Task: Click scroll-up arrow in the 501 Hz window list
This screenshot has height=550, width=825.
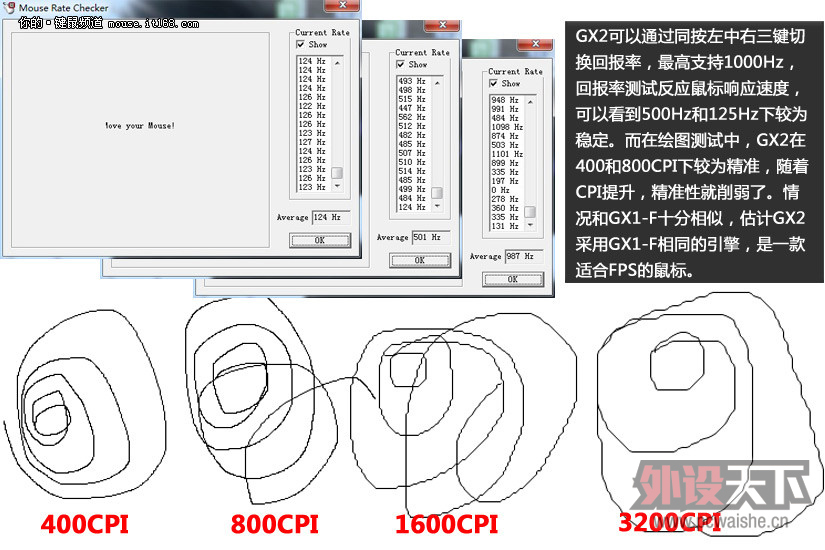Action: (437, 82)
